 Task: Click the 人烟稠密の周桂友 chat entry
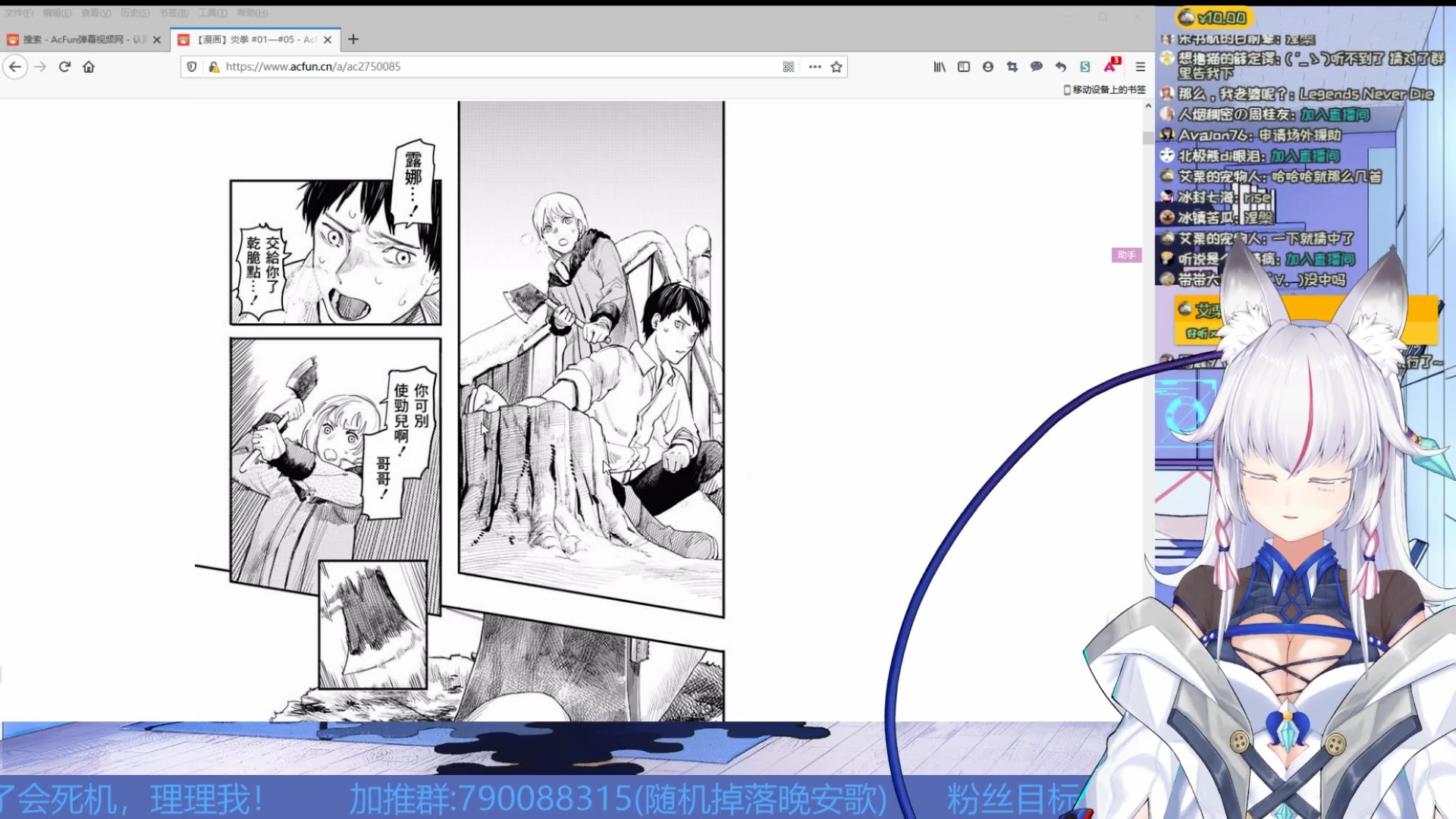point(1265,115)
